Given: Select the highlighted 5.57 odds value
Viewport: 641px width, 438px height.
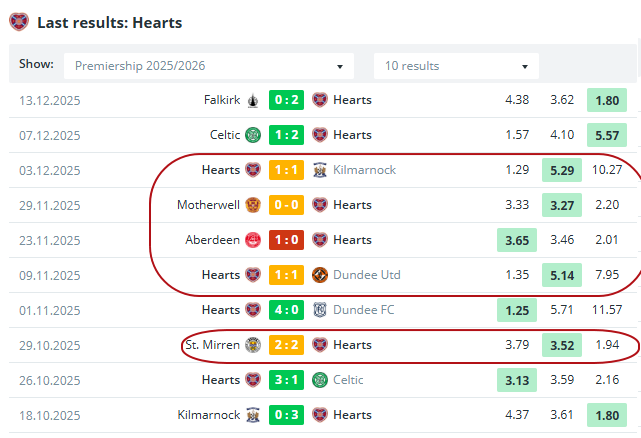Looking at the screenshot, I should click(x=607, y=135).
